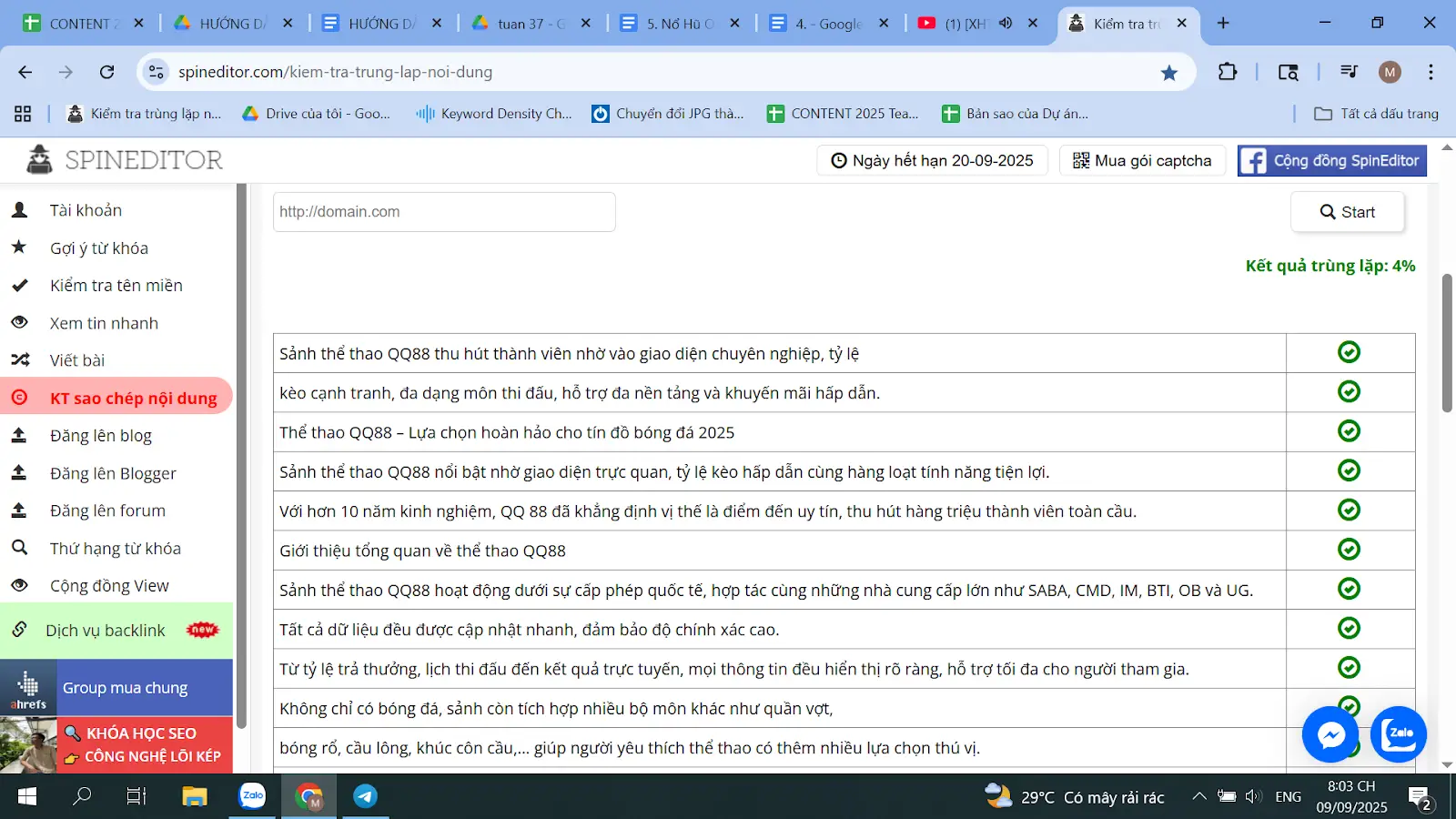Click Ngày hết hạn 20-09-2025 button
1456x819 pixels.
[933, 161]
